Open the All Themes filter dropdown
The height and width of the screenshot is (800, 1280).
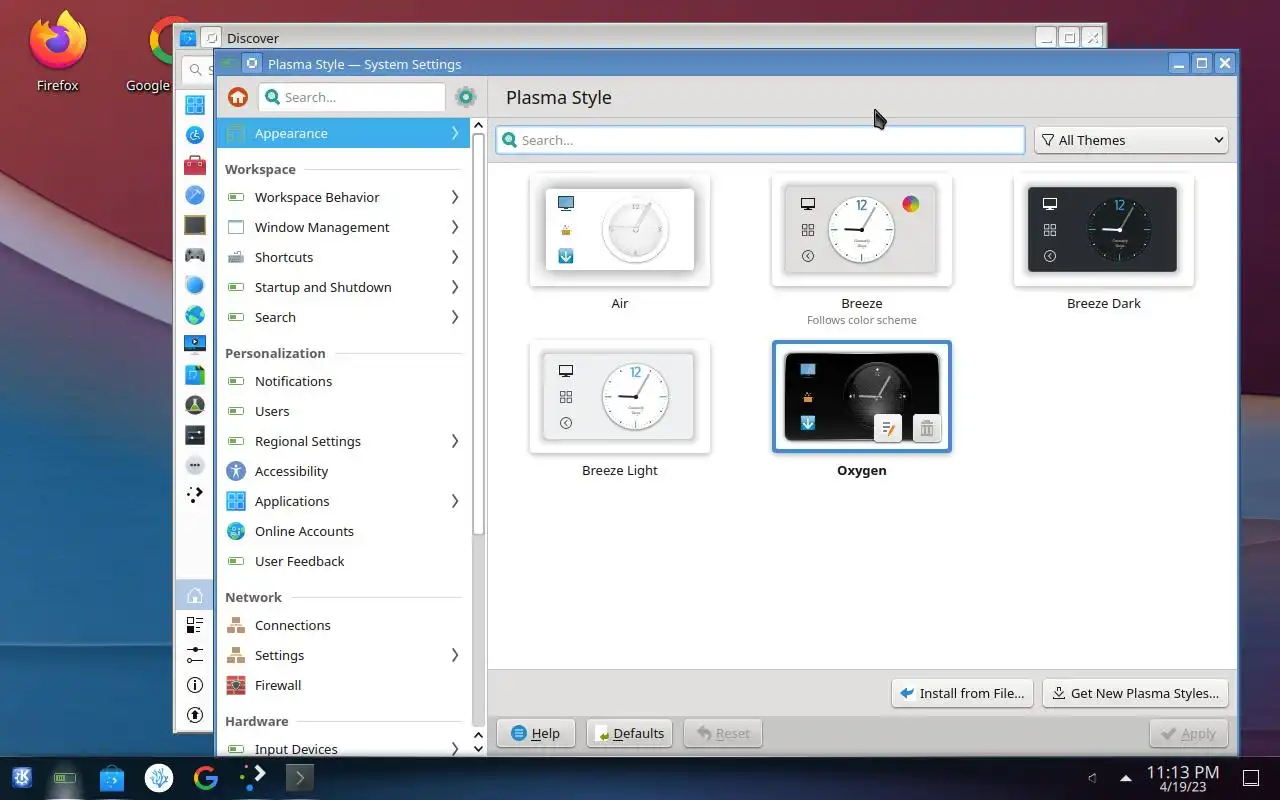1131,140
